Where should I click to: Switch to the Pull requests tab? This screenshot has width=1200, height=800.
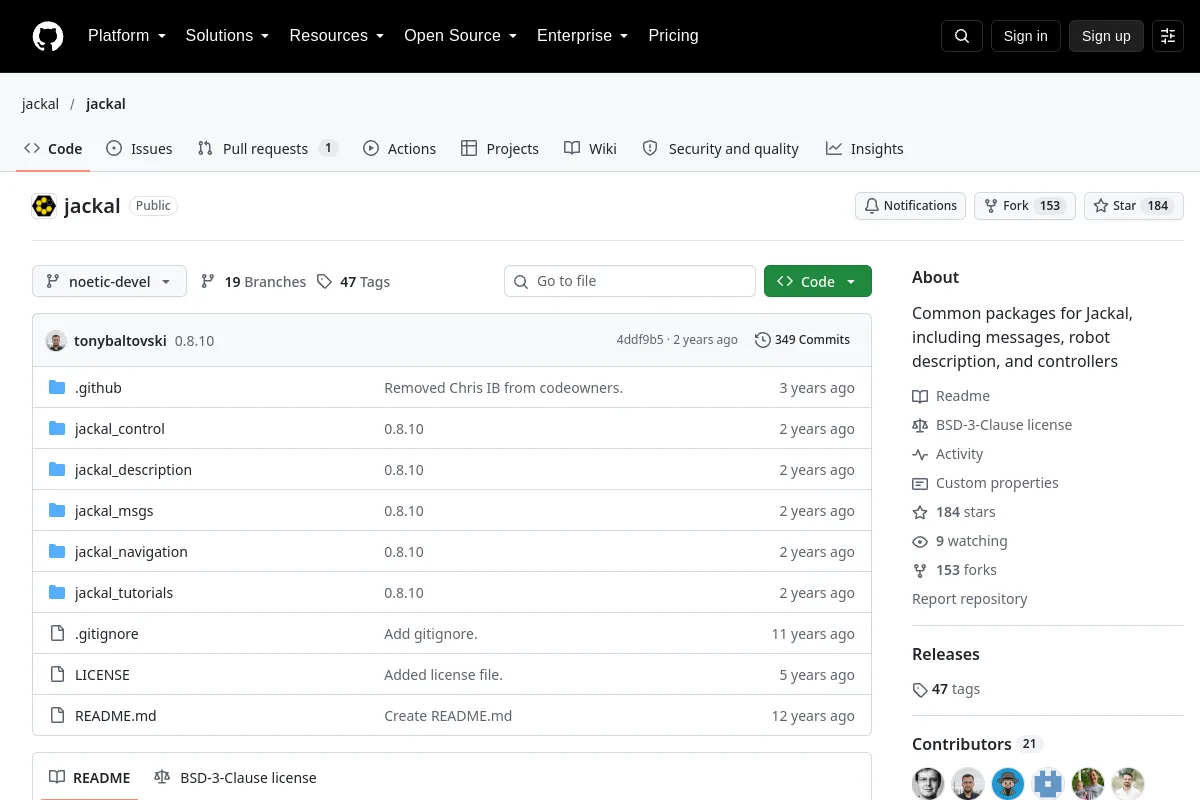[268, 149]
